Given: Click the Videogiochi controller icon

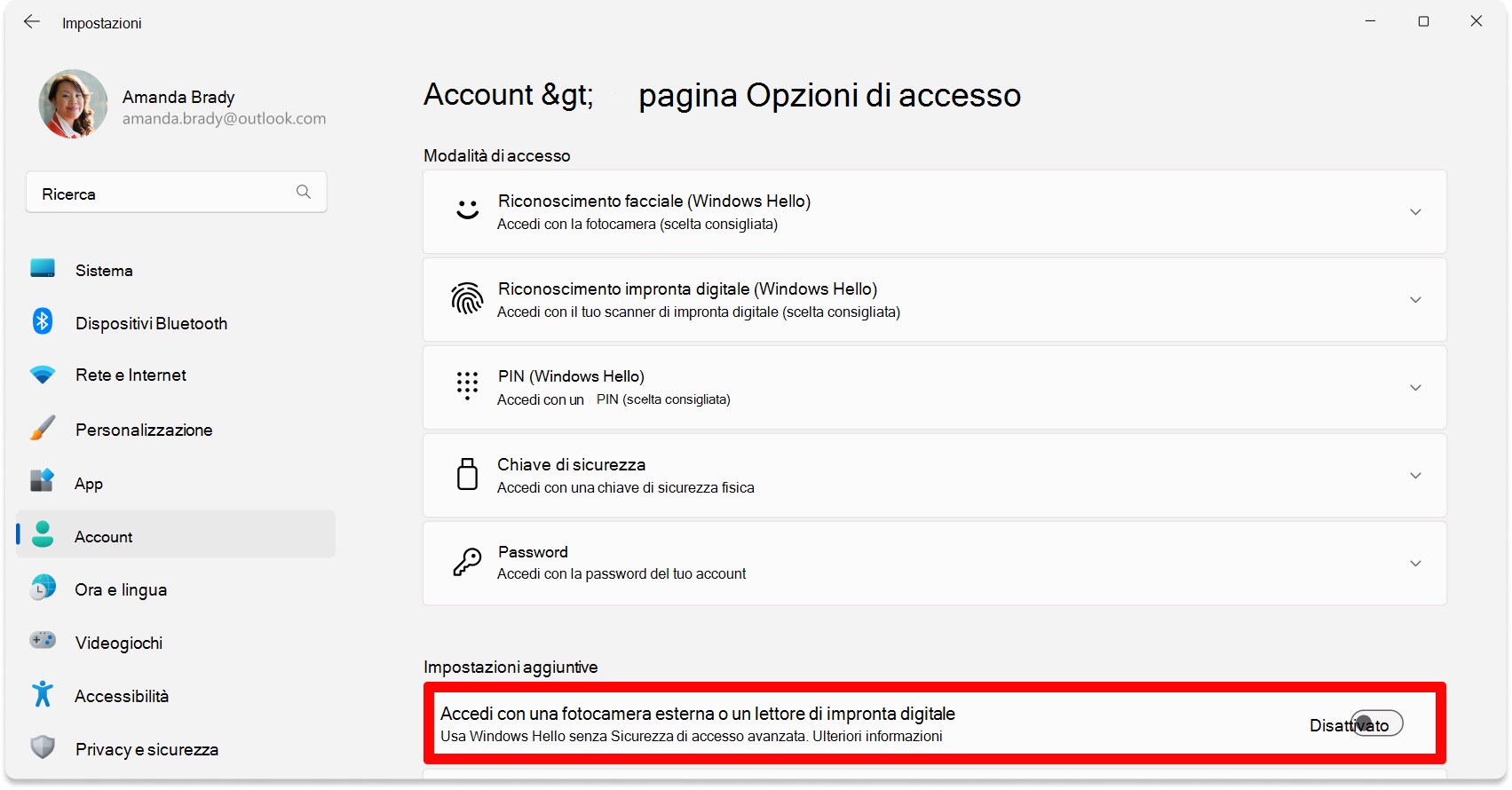Looking at the screenshot, I should (x=43, y=640).
